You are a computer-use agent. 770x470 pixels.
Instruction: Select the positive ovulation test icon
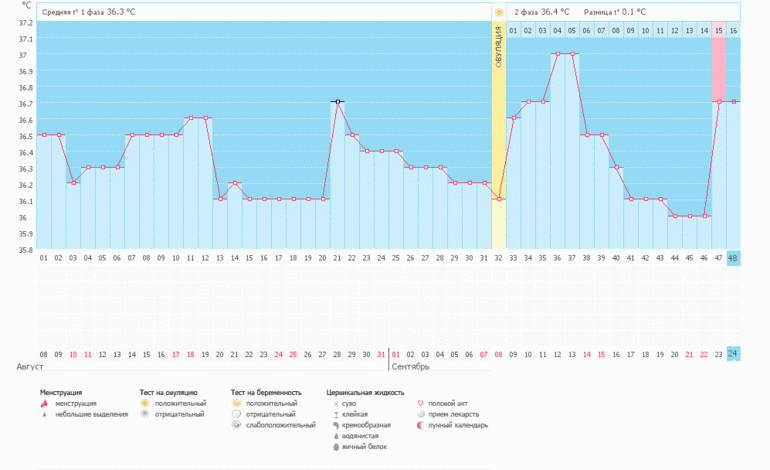[x=145, y=403]
